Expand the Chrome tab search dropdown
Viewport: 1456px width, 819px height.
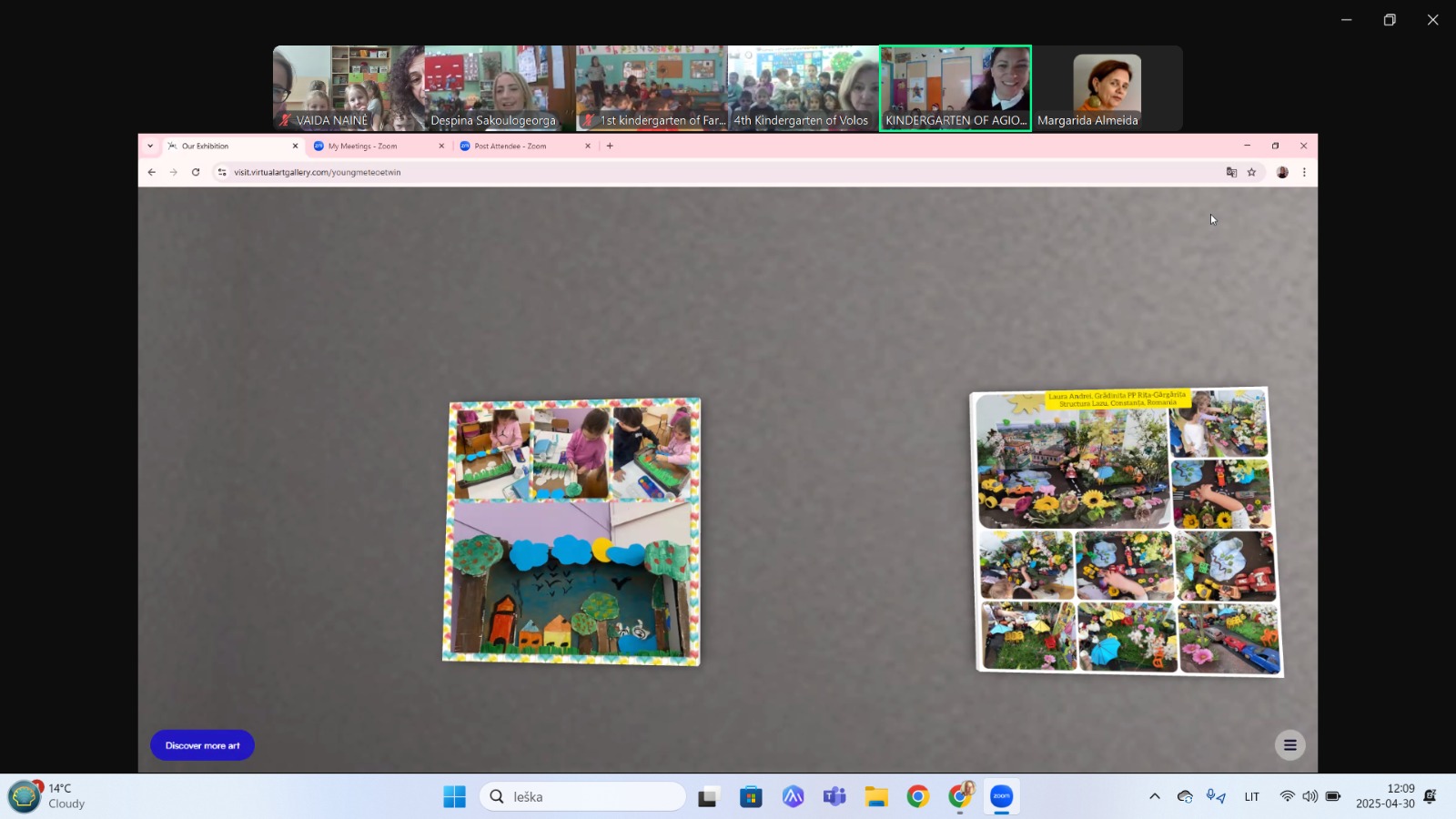(x=150, y=146)
